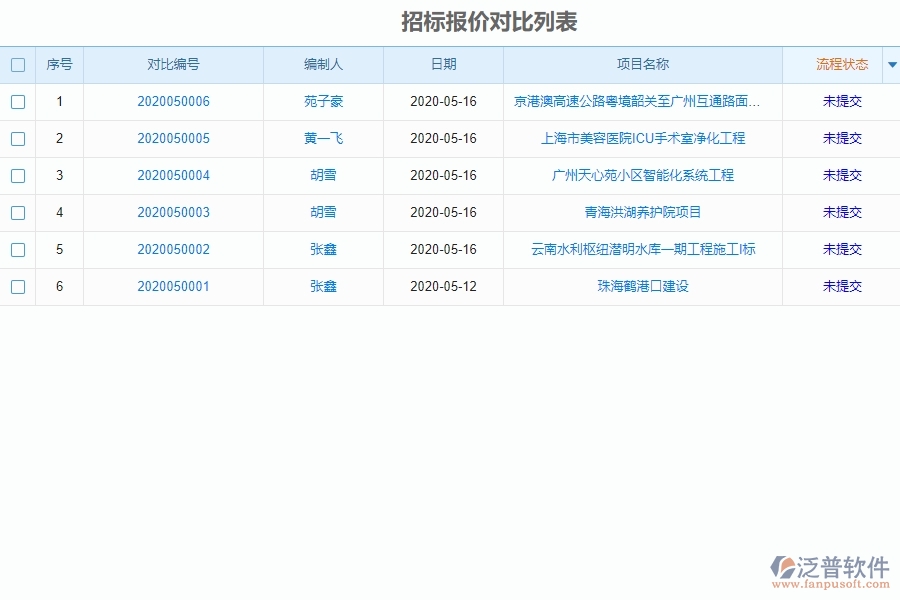Toggle the select-all checkbox in table header
Viewport: 900px width, 600px height.
[x=18, y=64]
